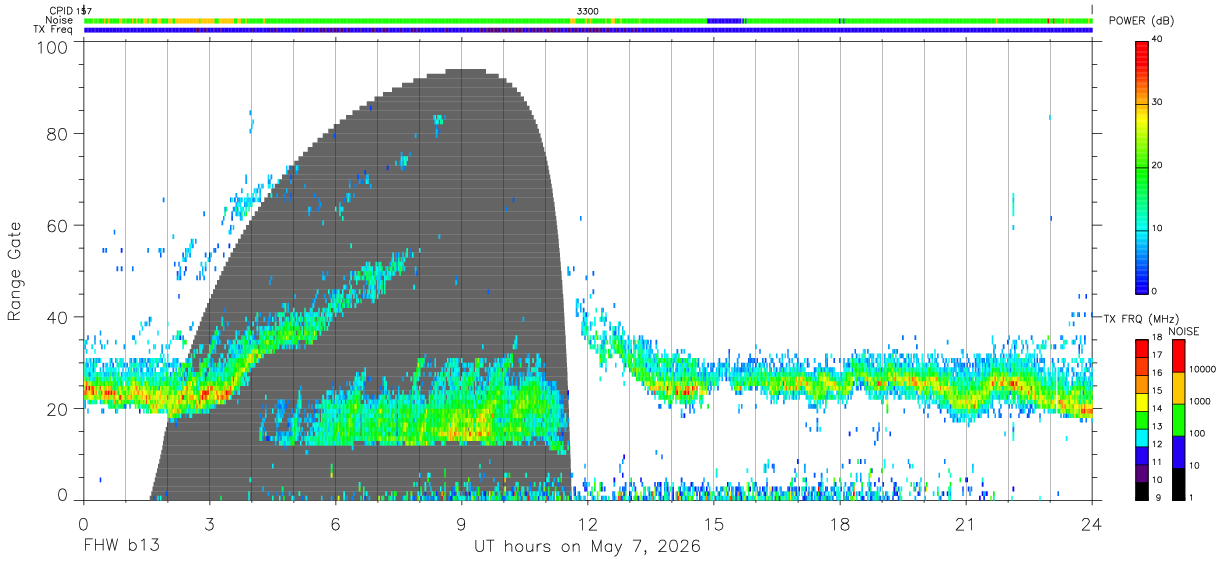Screen dimensions: 1228x567
Task: Click power scale tick 30
Action: click(x=1158, y=103)
